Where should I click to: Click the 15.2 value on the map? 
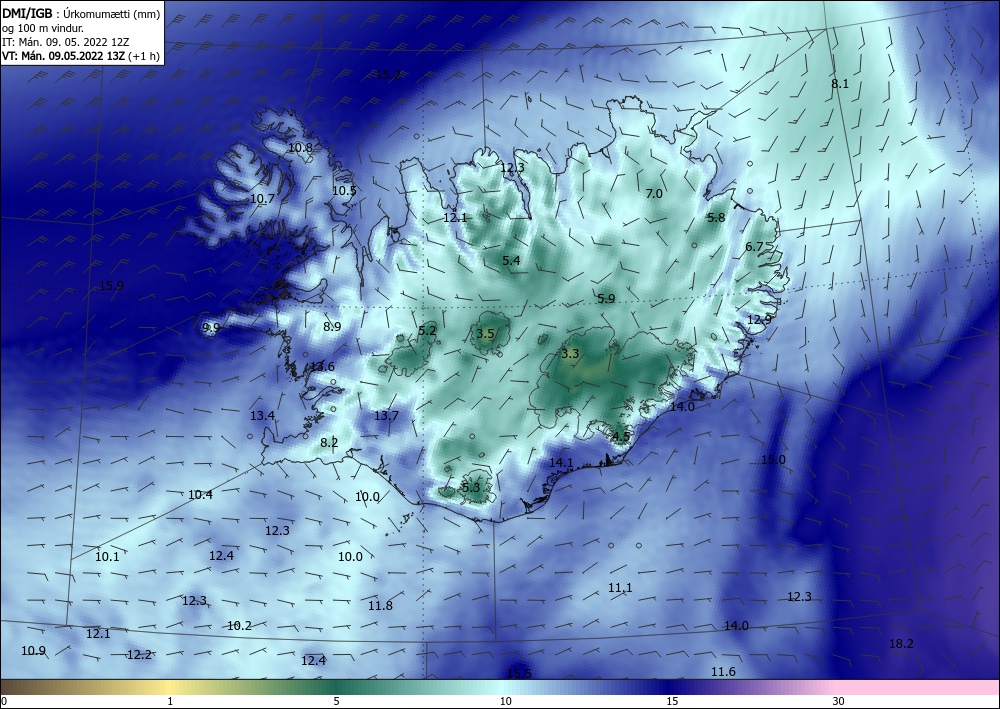388,75
